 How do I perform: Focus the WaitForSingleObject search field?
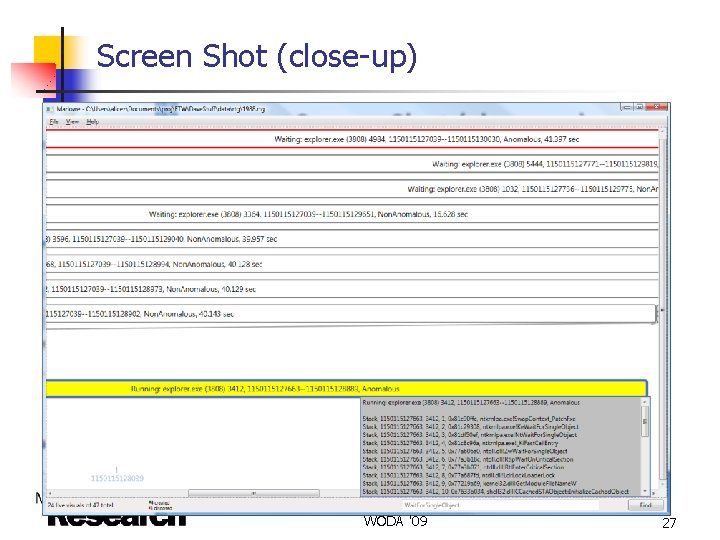pos(500,505)
